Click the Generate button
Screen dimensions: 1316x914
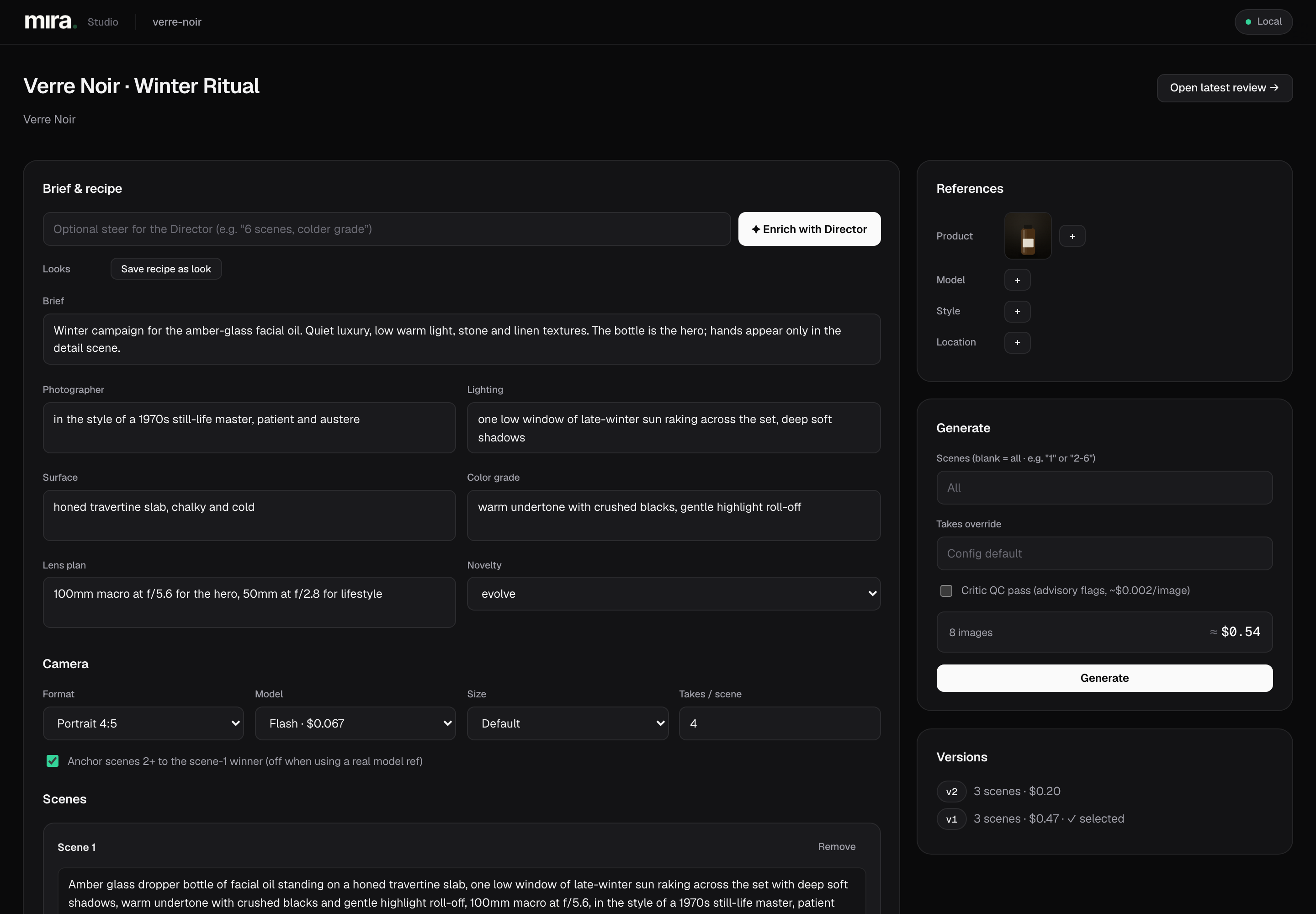click(x=1104, y=678)
